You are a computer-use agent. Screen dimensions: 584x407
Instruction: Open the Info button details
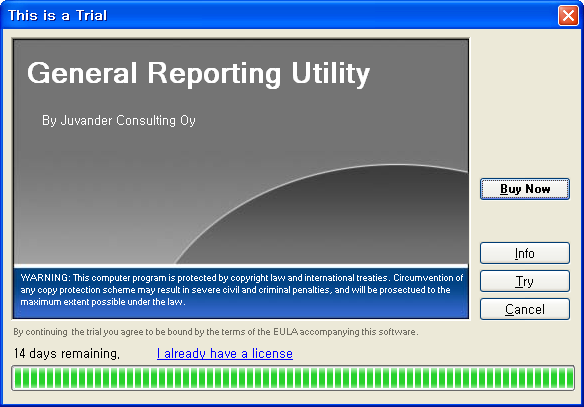[525, 253]
